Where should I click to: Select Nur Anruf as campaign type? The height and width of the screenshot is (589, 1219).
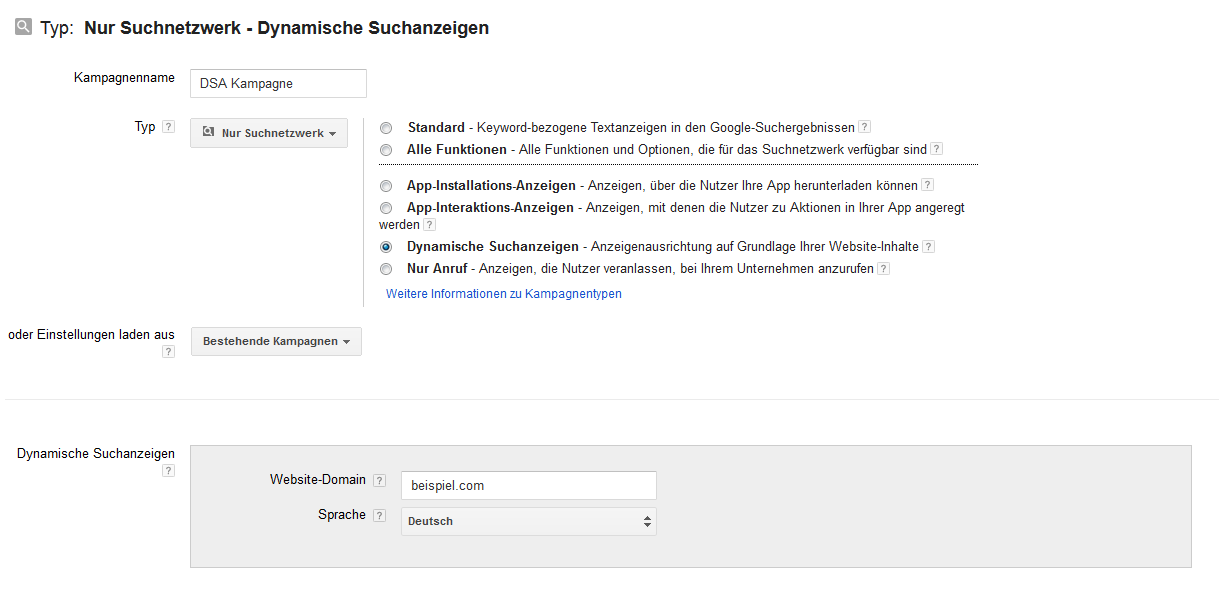click(x=386, y=268)
